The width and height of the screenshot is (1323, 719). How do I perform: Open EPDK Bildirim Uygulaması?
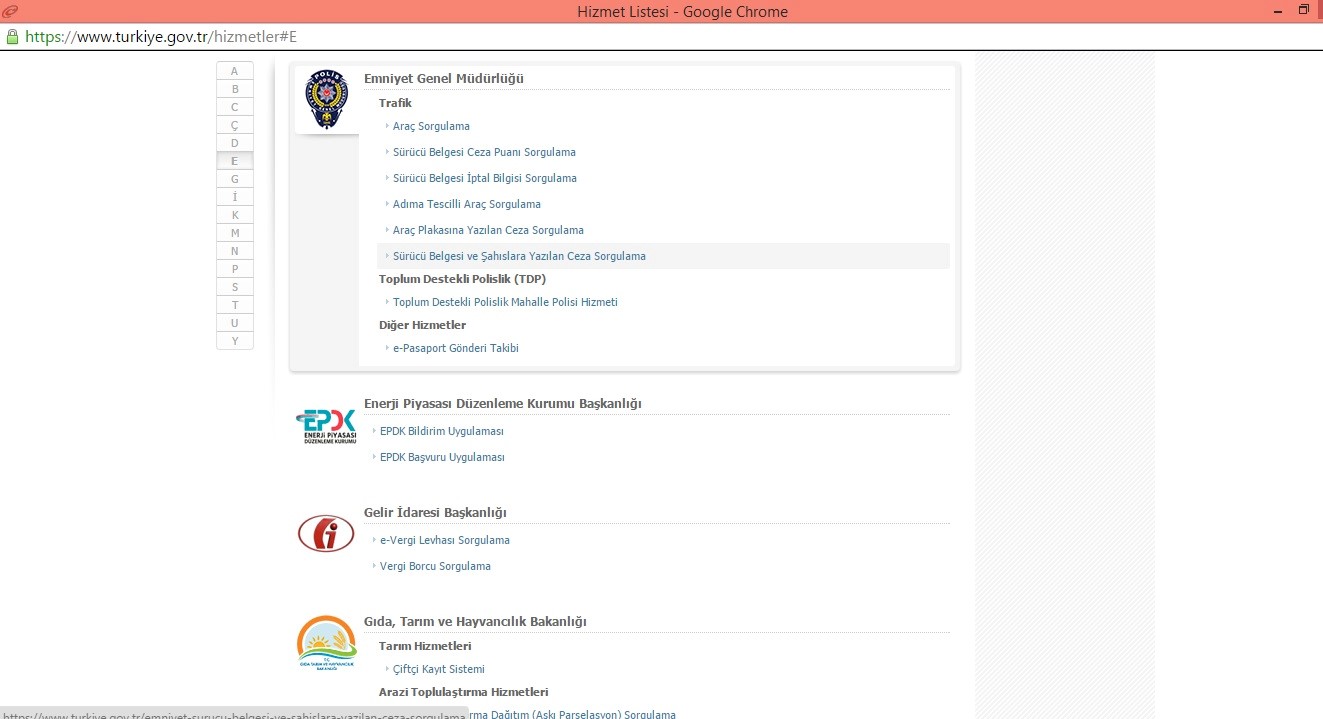[x=442, y=431]
